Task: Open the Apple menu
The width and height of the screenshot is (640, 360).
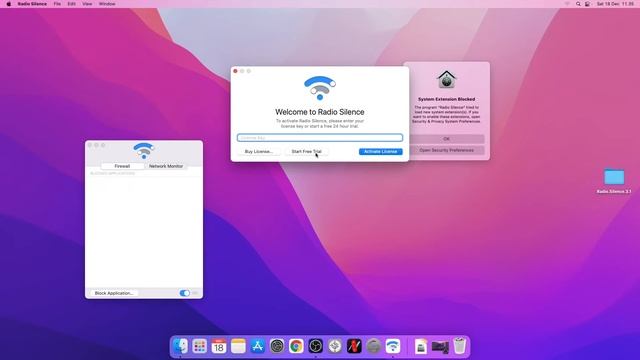Action: (x=9, y=4)
